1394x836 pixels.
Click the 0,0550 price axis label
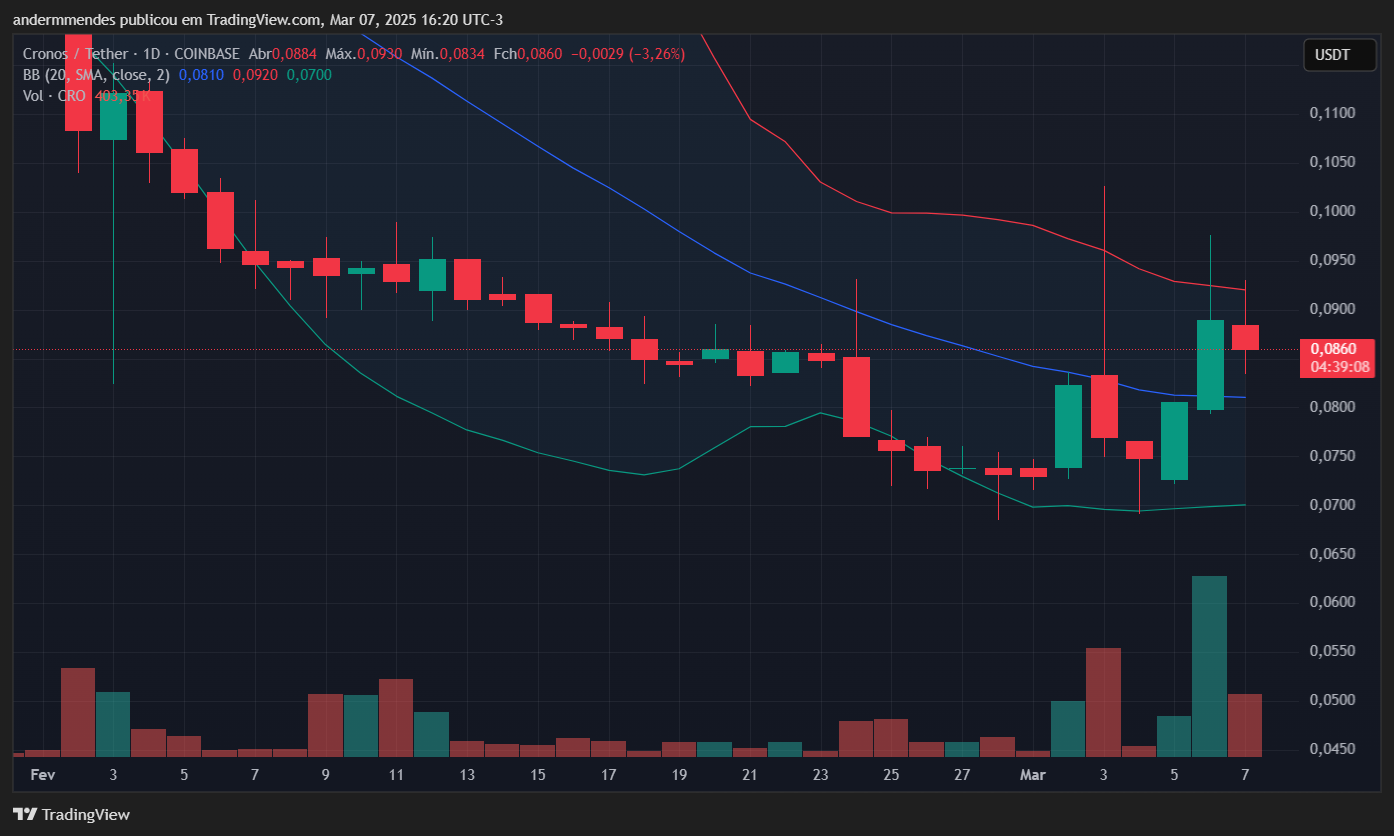(x=1332, y=651)
